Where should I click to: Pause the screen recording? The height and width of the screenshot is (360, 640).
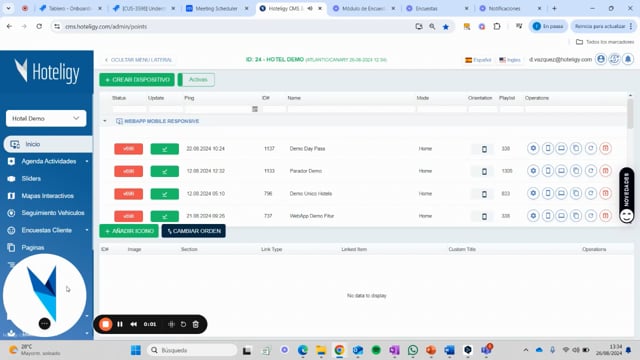point(120,324)
